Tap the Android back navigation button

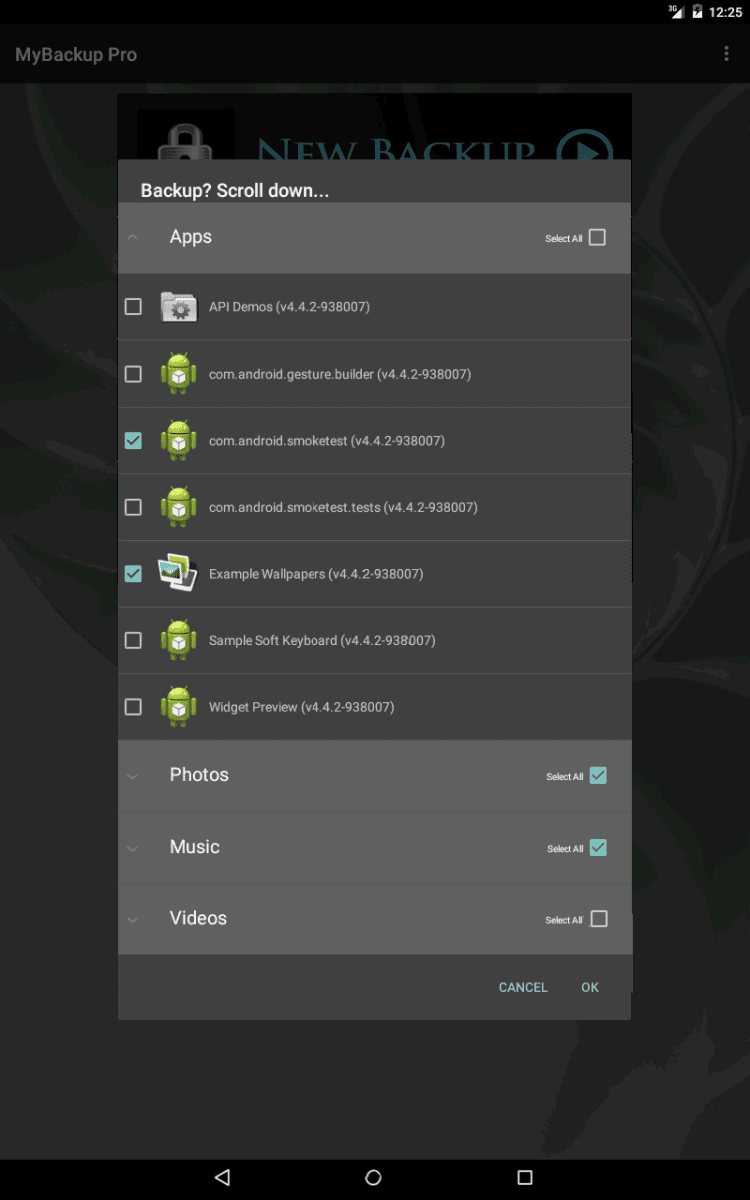point(223,1177)
